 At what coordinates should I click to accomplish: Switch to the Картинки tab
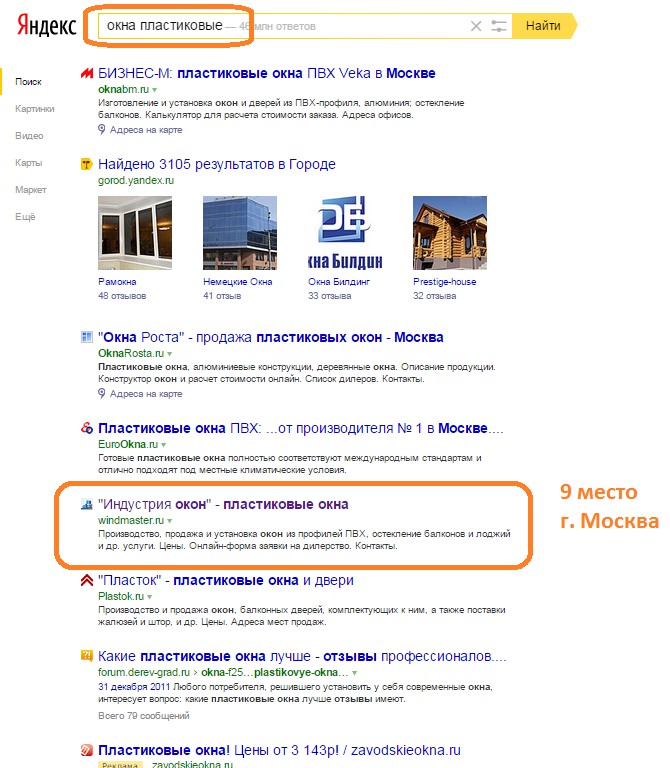(x=35, y=109)
